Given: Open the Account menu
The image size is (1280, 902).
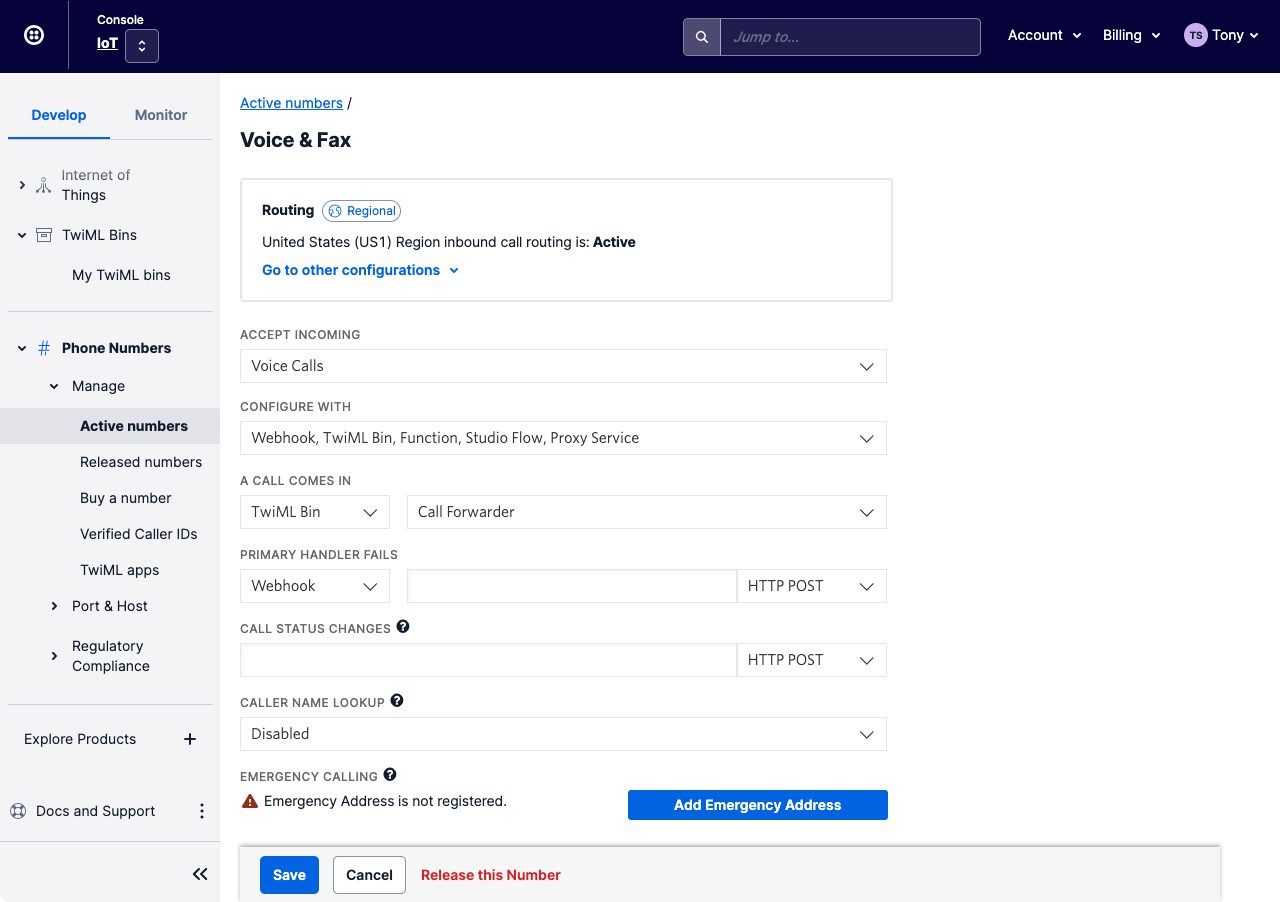Looking at the screenshot, I should click(x=1044, y=35).
